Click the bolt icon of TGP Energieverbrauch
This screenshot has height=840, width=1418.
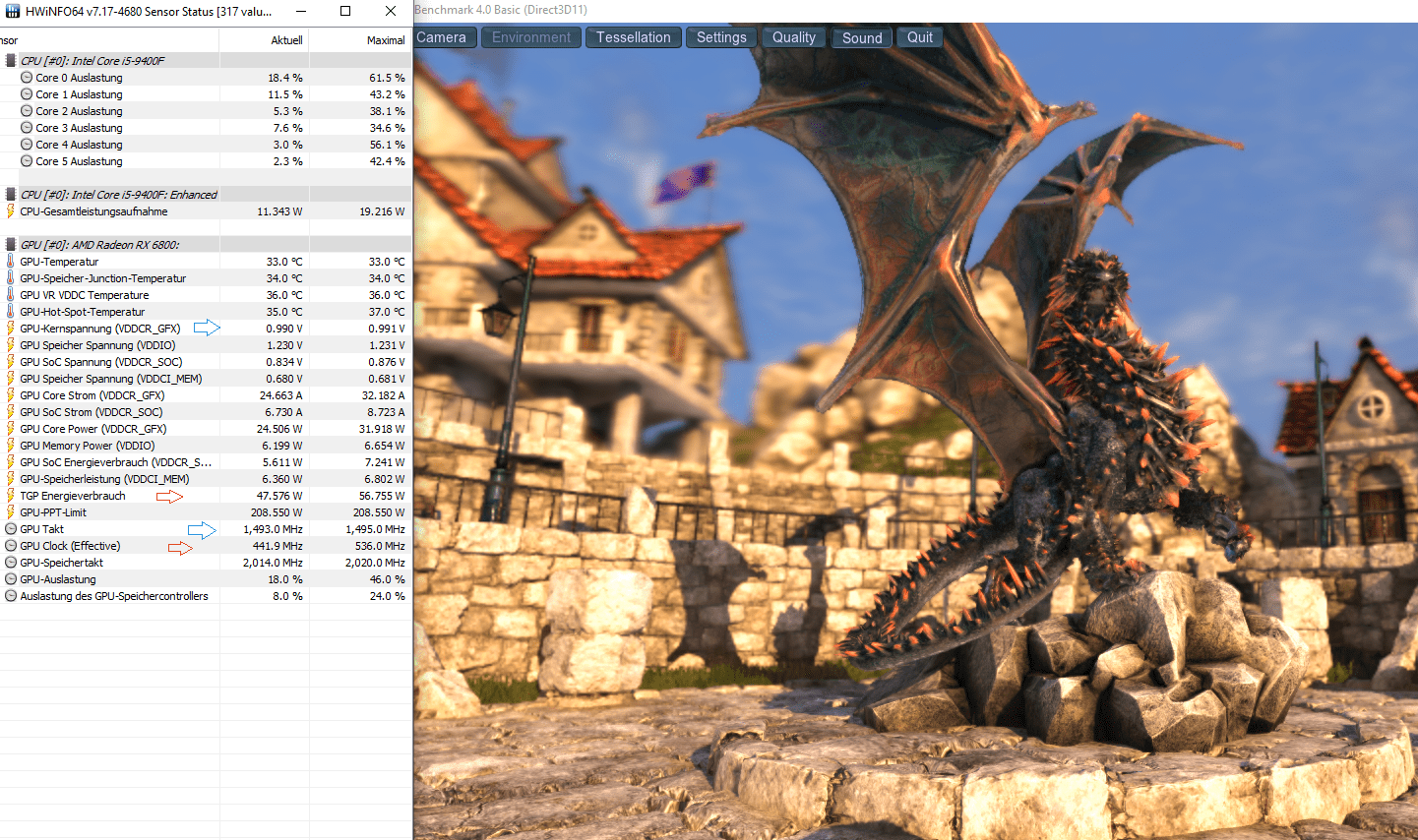[11, 496]
